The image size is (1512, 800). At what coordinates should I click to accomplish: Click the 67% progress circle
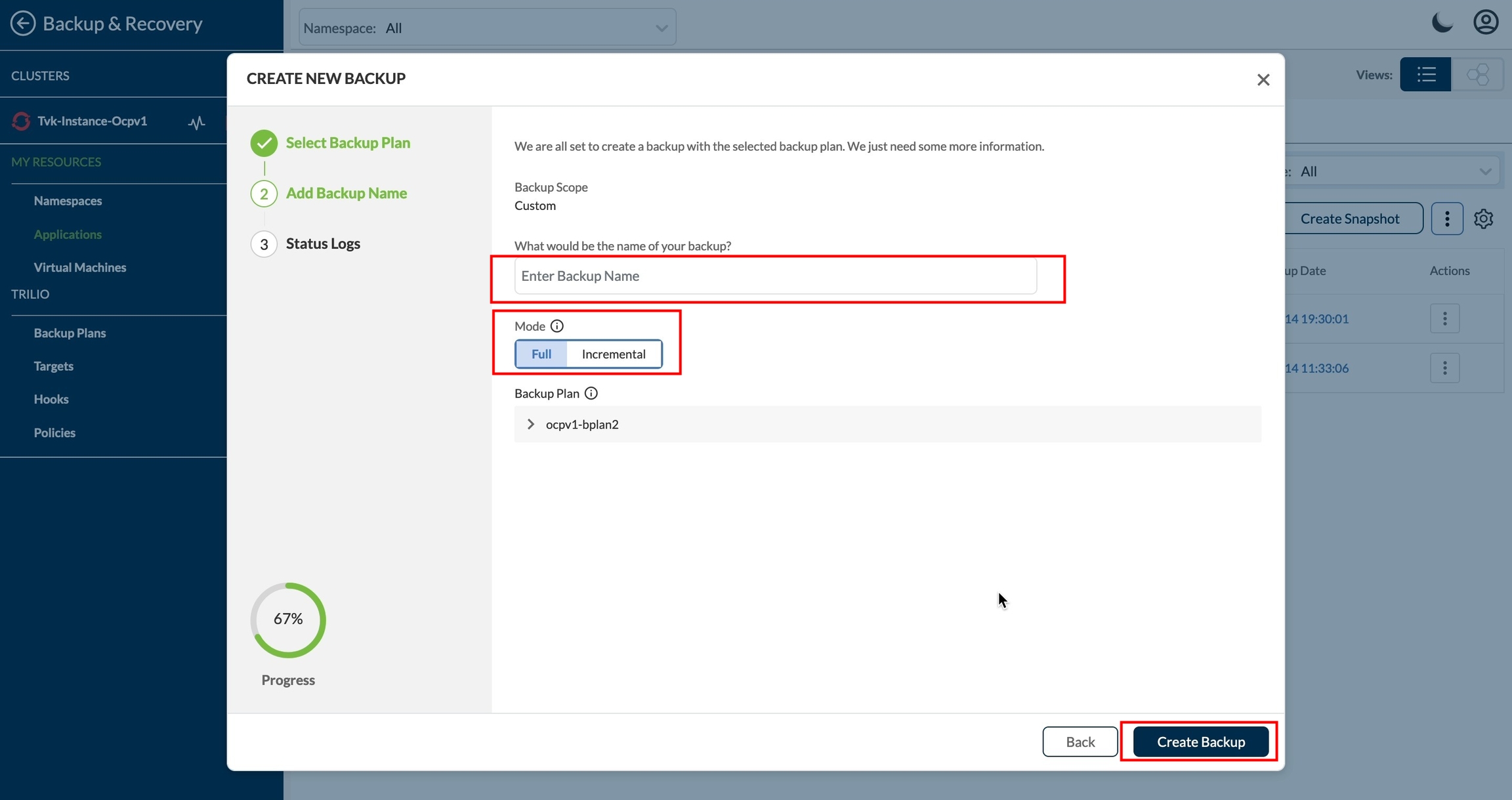pos(288,620)
